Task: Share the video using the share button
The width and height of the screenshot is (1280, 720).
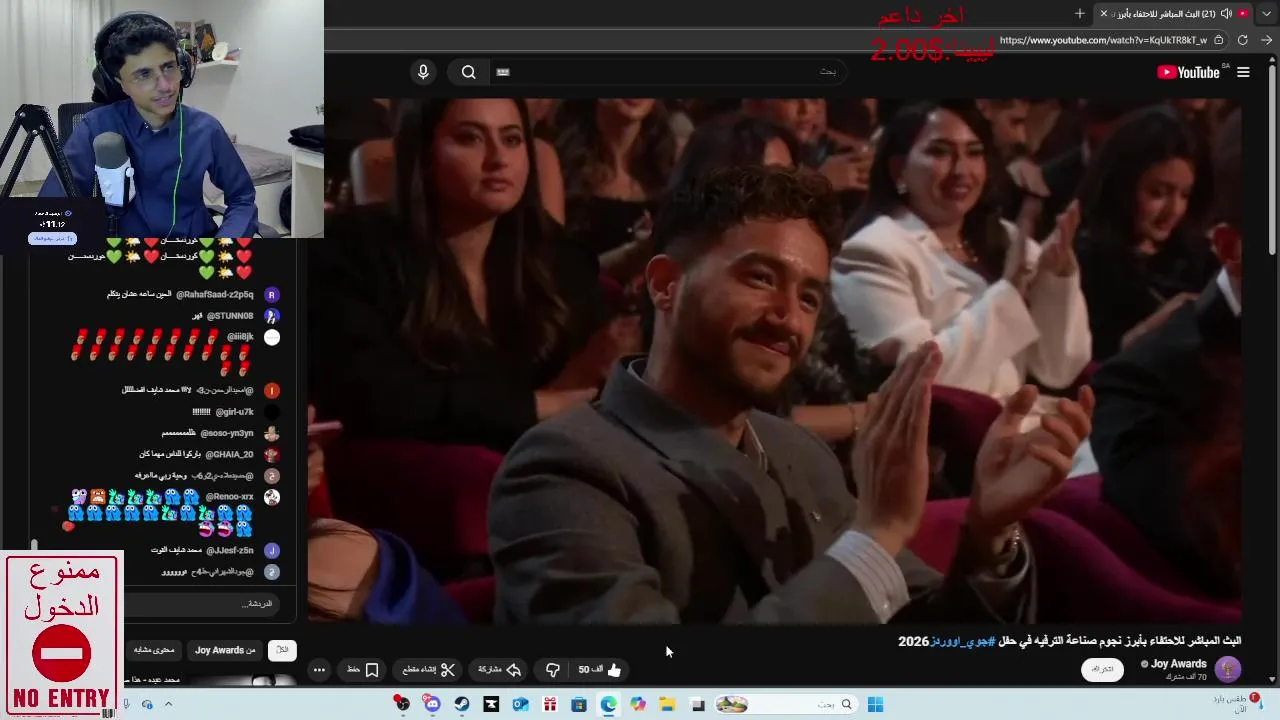Action: click(499, 670)
